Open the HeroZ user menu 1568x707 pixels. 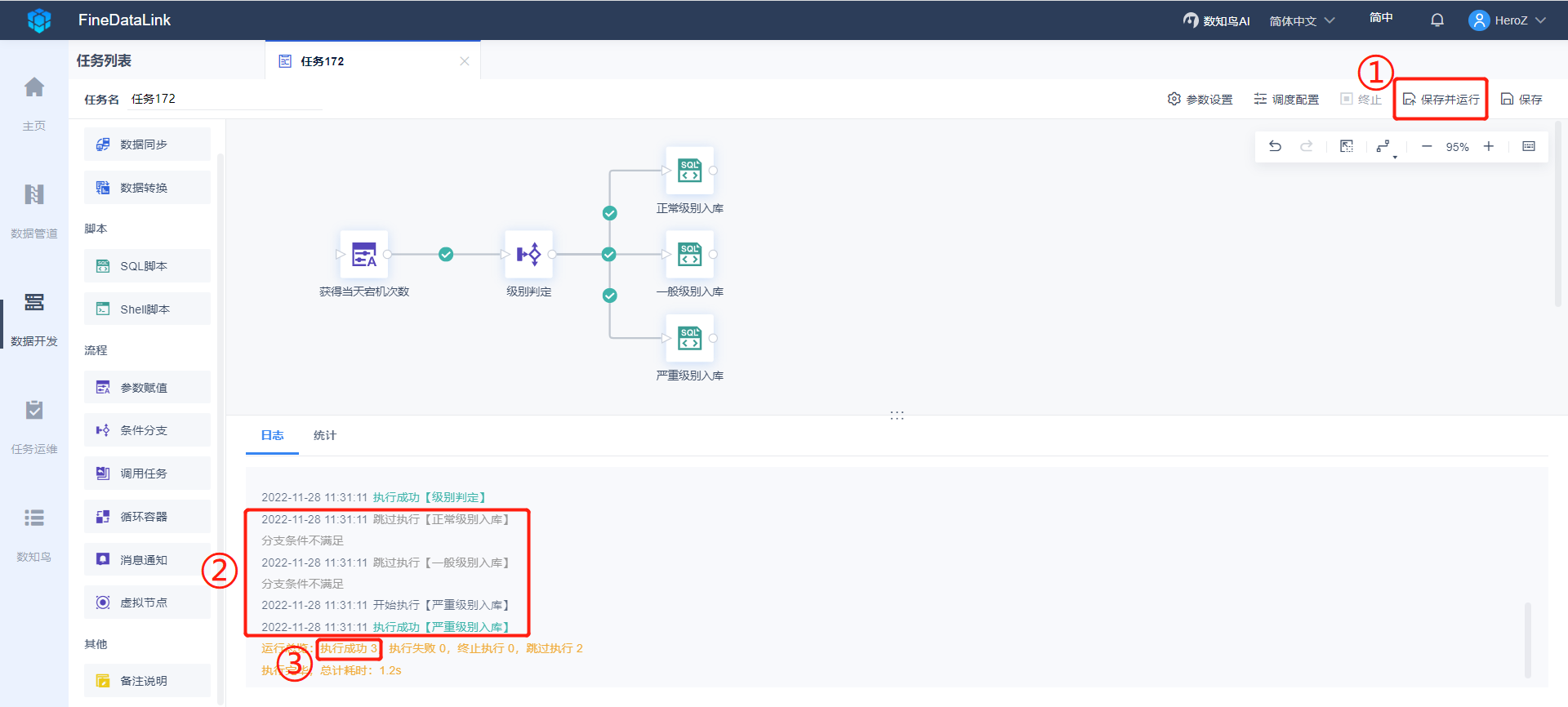pos(1508,20)
